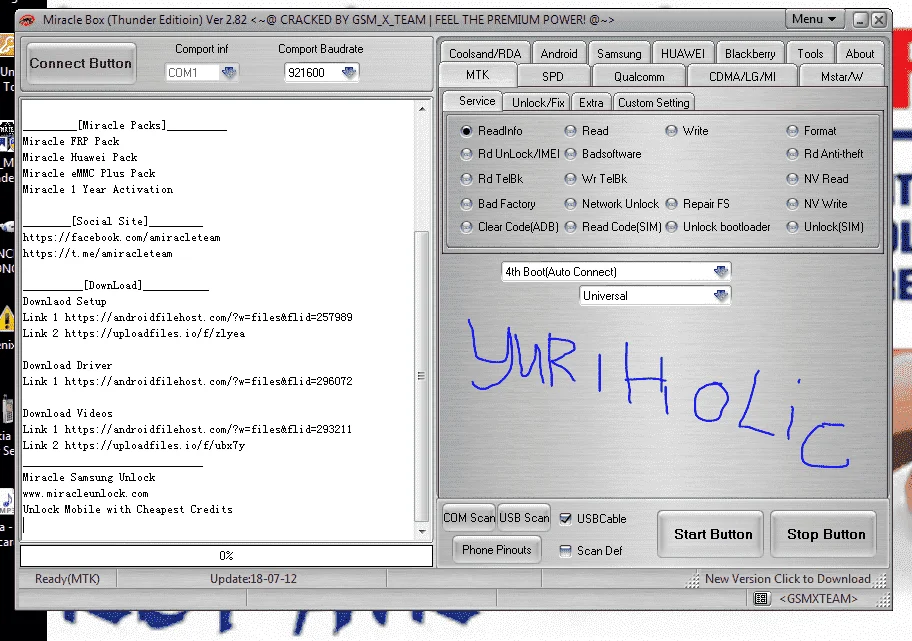Click the keyboard icon beside GSMXTEAM
This screenshot has width=912, height=641.
(x=761, y=599)
